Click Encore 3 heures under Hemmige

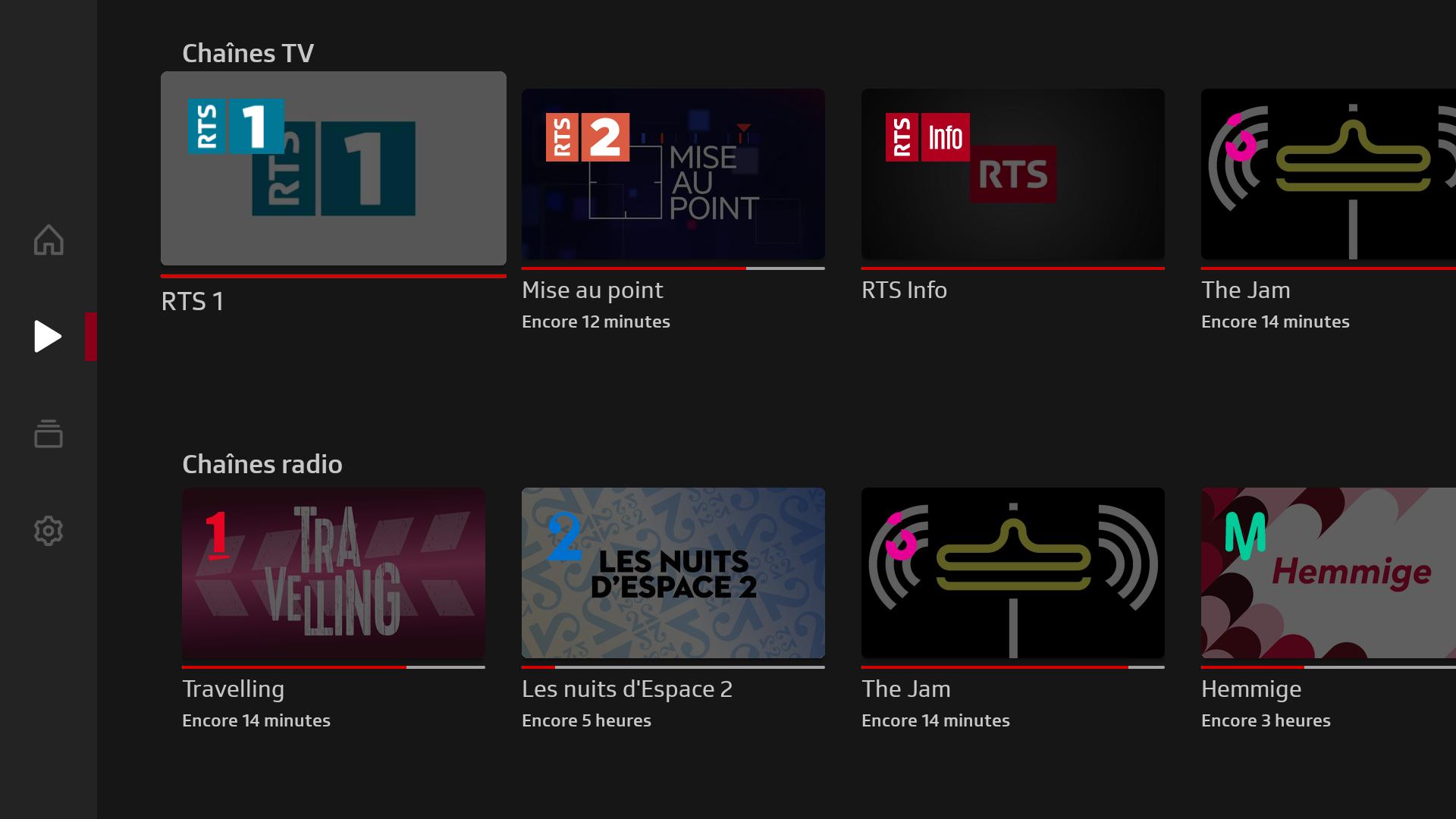[1266, 720]
